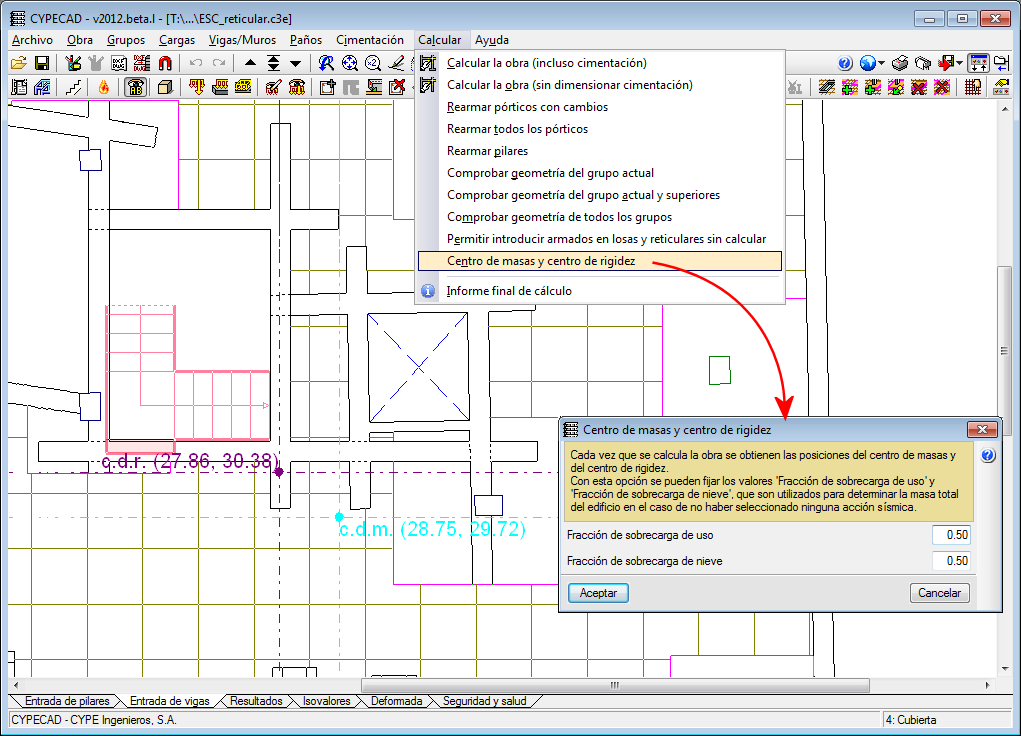Click Fracción de sobrecarga de uso field
The image size is (1021, 736).
[x=951, y=535]
